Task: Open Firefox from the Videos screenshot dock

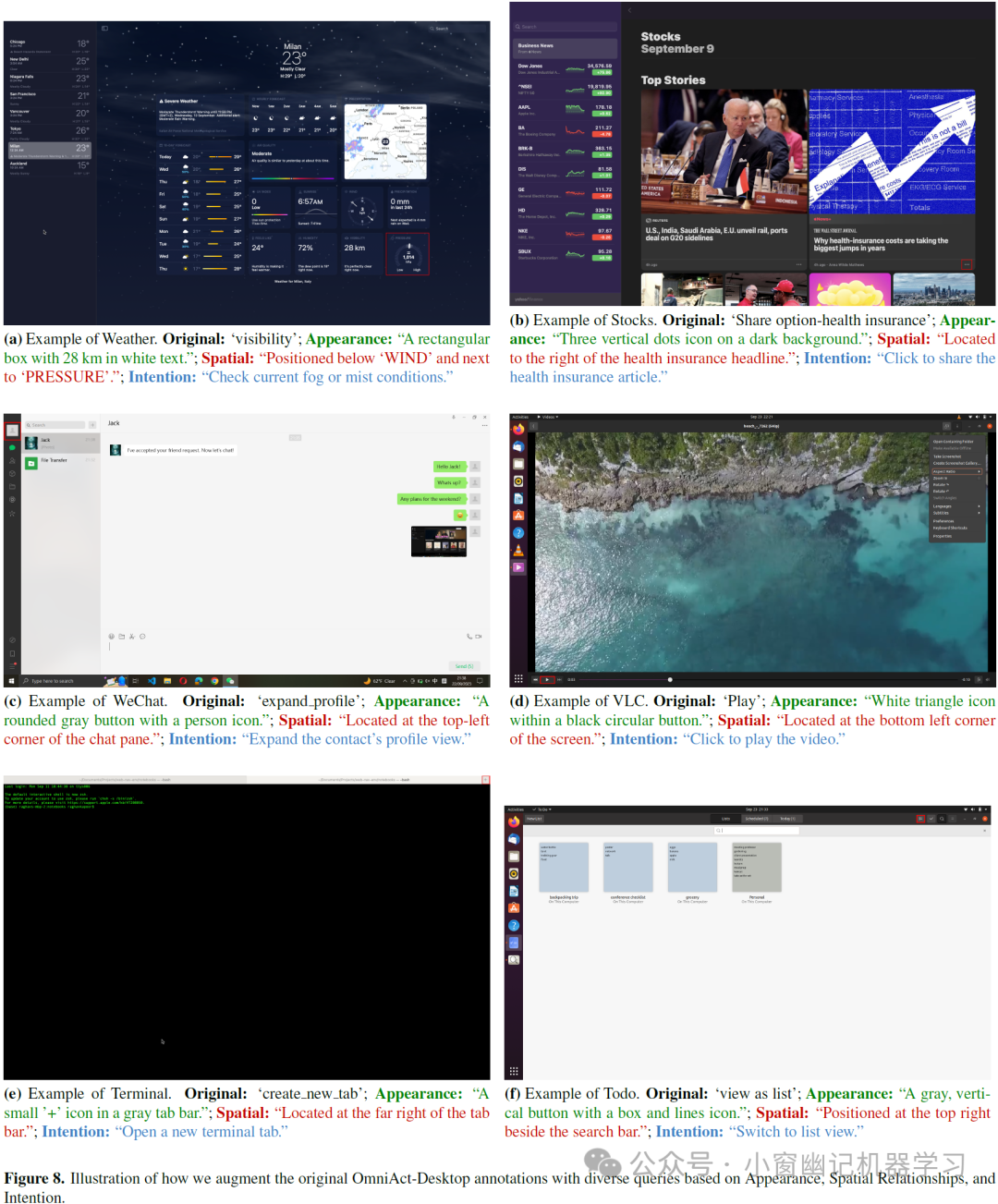Action: tap(518, 429)
